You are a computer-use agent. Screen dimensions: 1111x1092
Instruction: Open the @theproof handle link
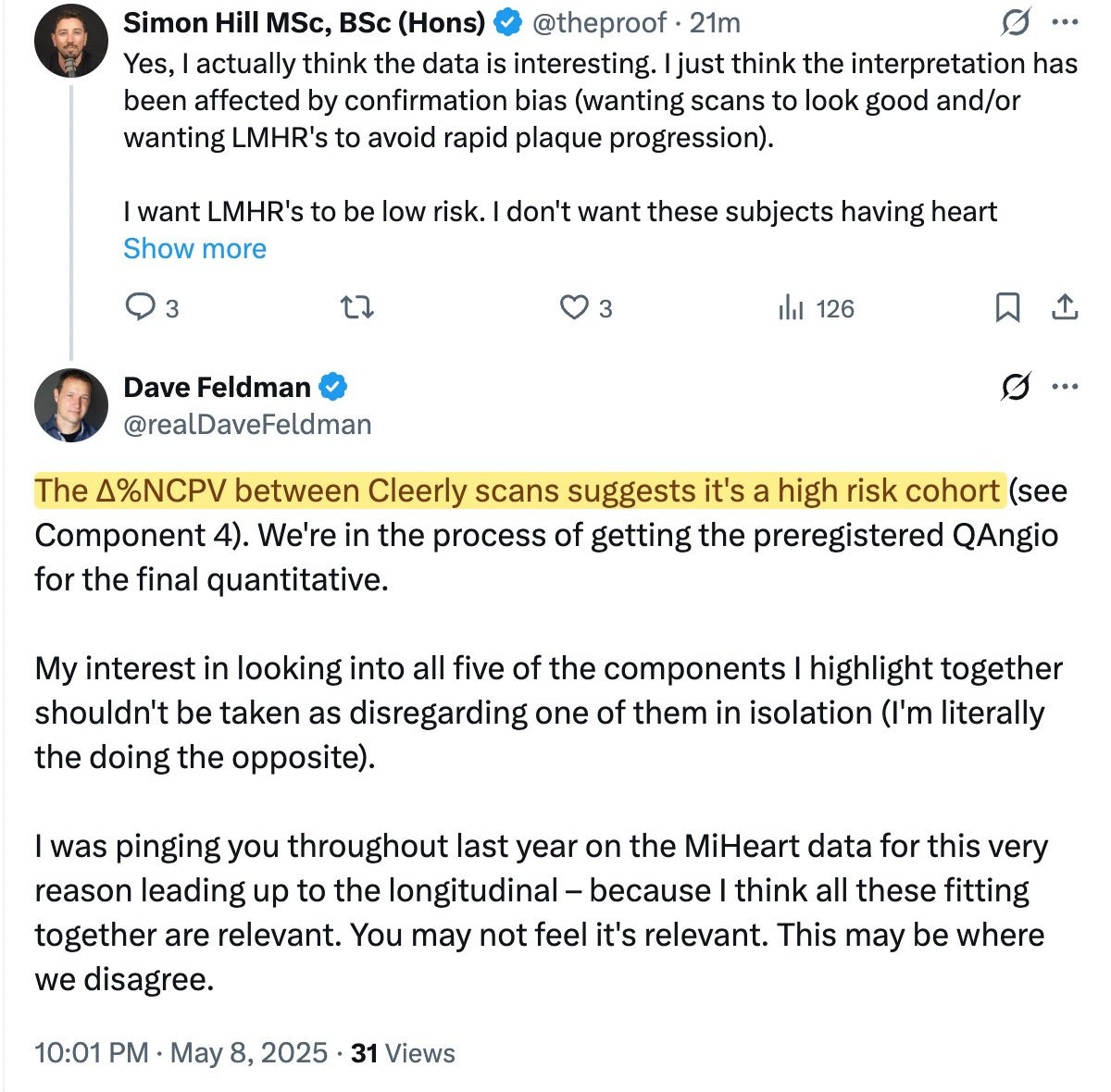click(600, 23)
